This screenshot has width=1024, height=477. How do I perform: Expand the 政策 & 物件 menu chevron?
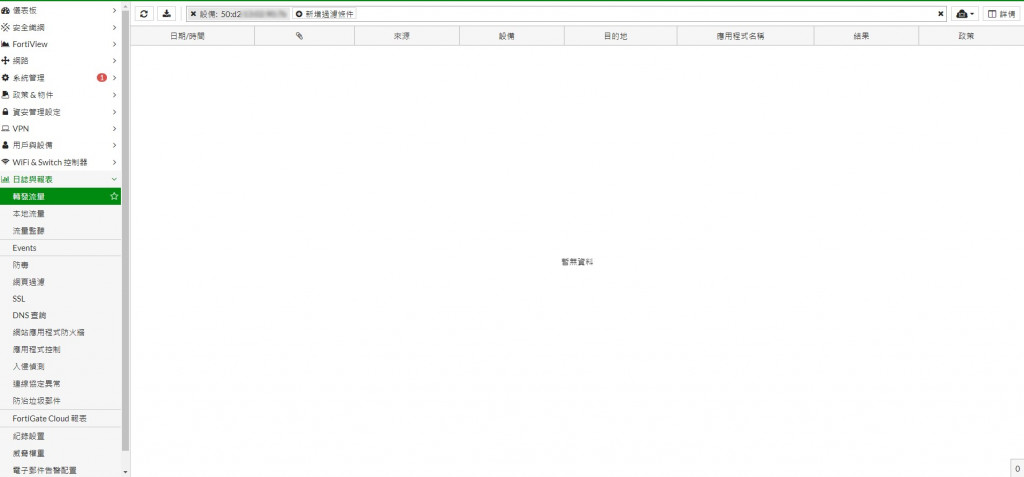click(114, 95)
